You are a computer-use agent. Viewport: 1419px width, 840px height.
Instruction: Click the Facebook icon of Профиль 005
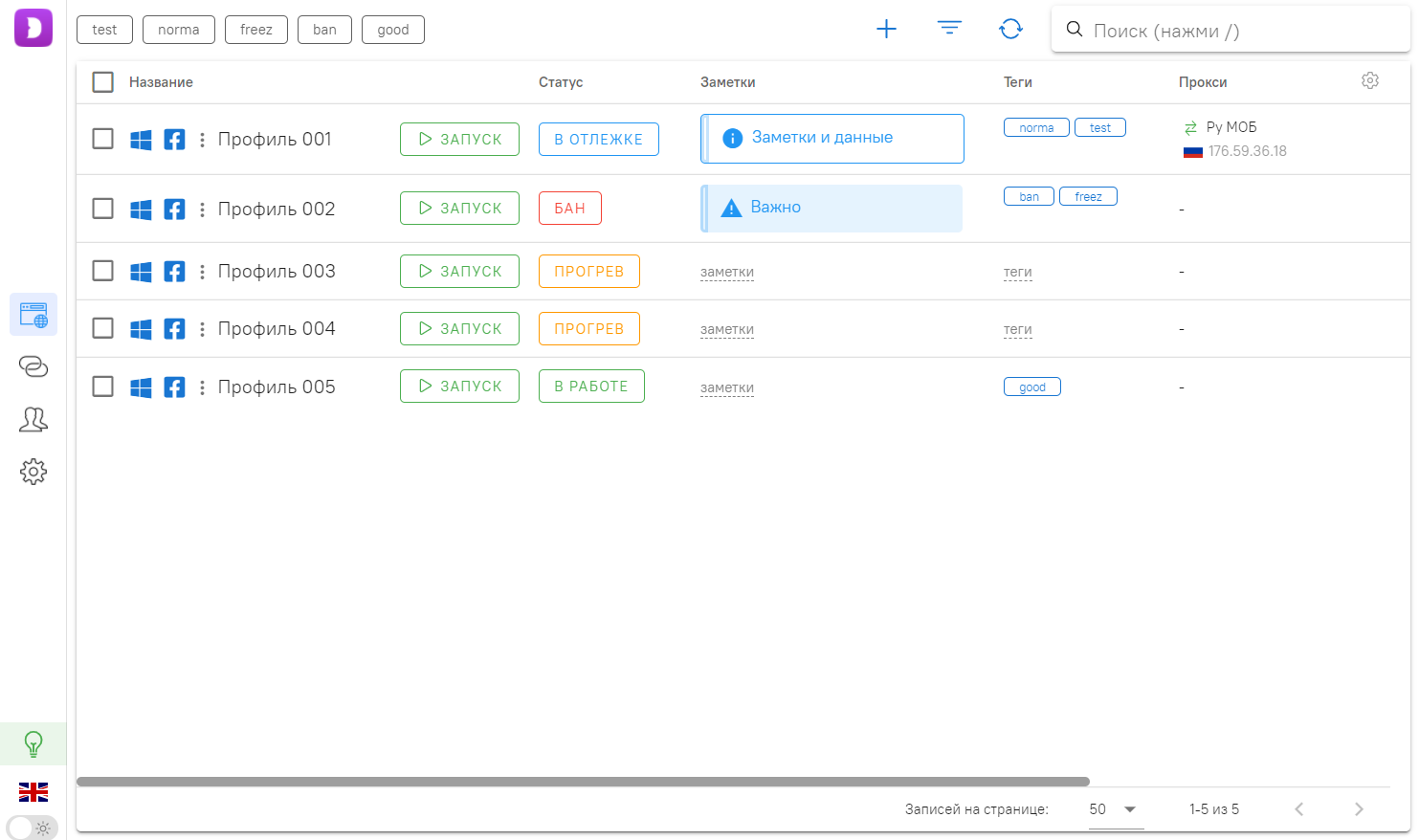(174, 387)
